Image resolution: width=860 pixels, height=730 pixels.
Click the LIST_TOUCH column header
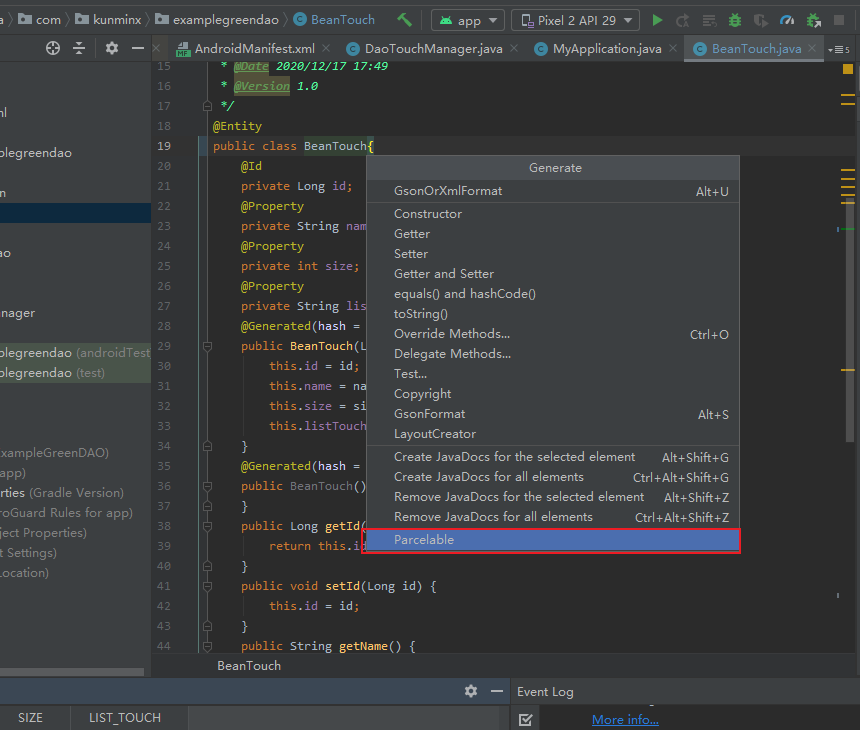[x=125, y=718]
